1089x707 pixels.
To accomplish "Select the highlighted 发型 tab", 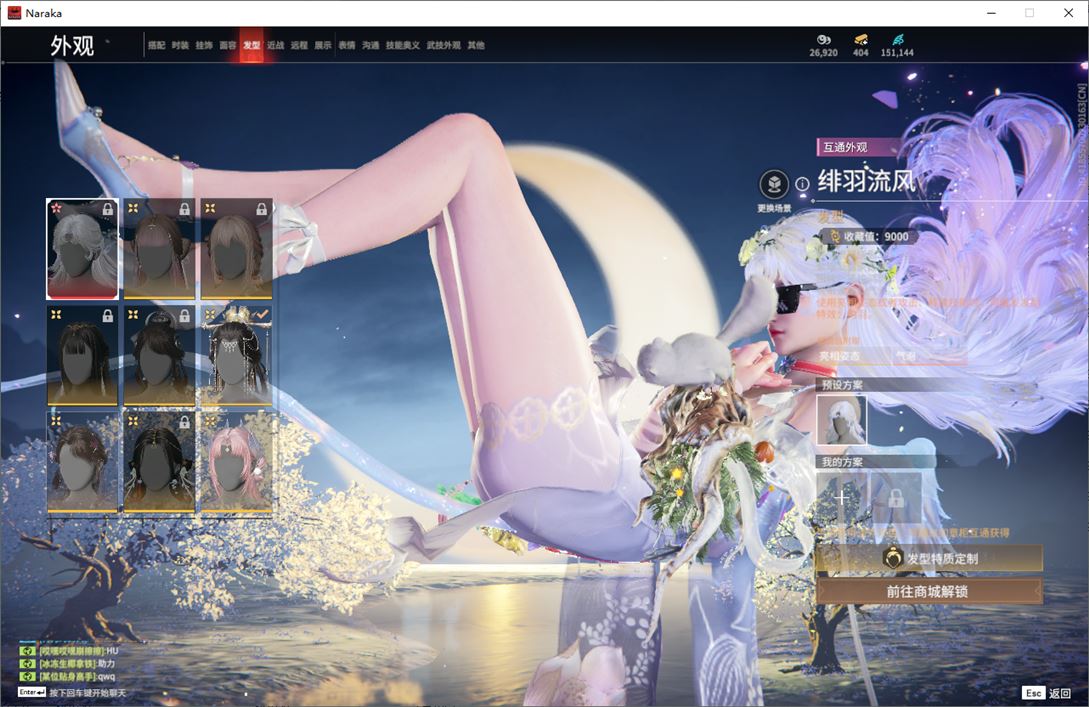I will tap(251, 45).
